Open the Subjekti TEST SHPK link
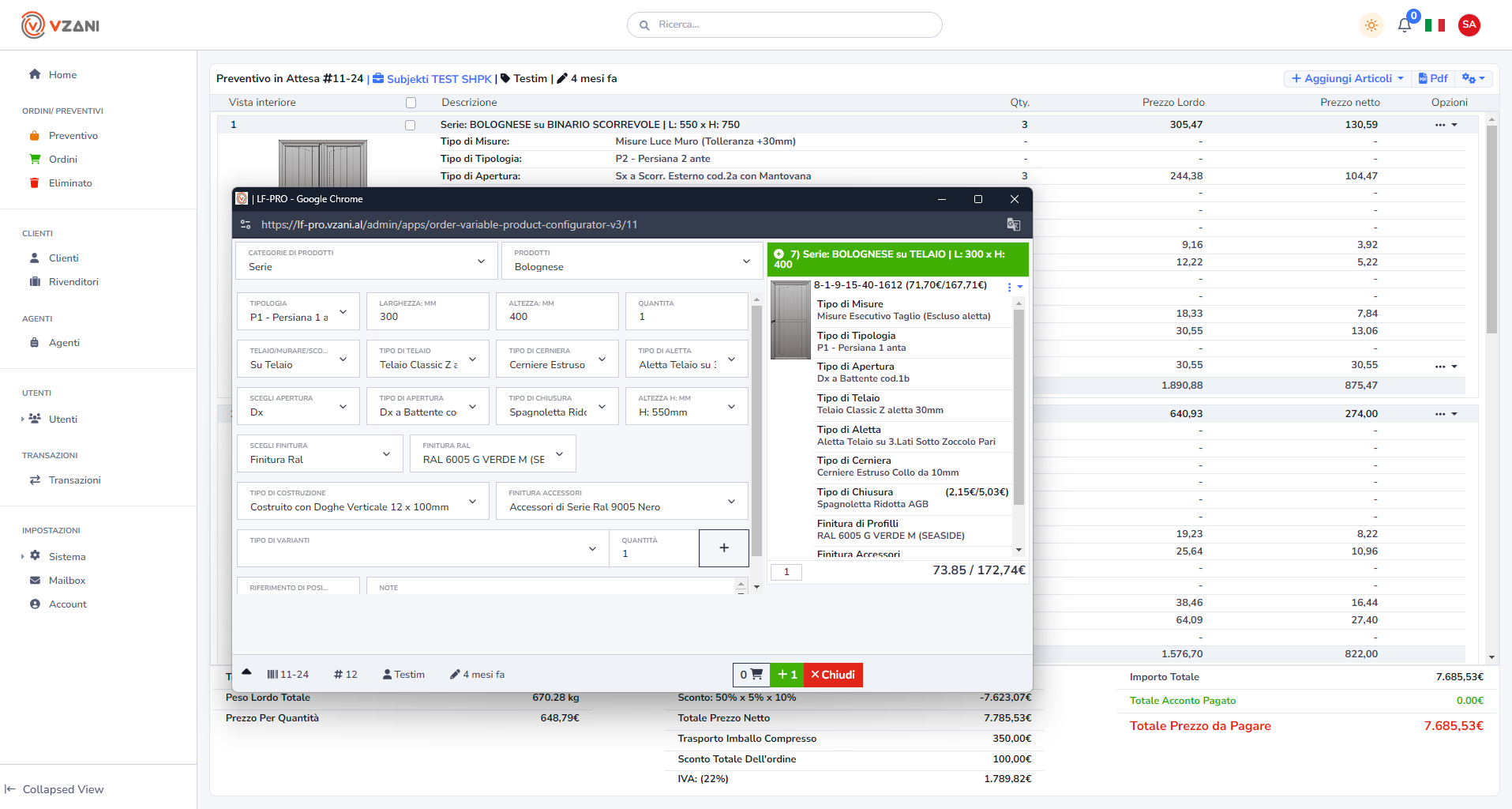 pos(432,79)
